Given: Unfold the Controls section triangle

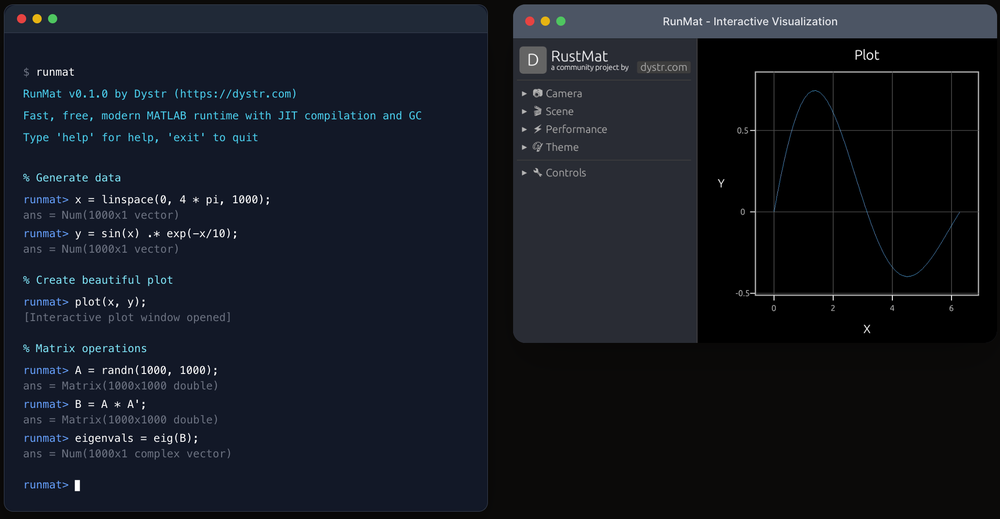Looking at the screenshot, I should click(x=525, y=173).
